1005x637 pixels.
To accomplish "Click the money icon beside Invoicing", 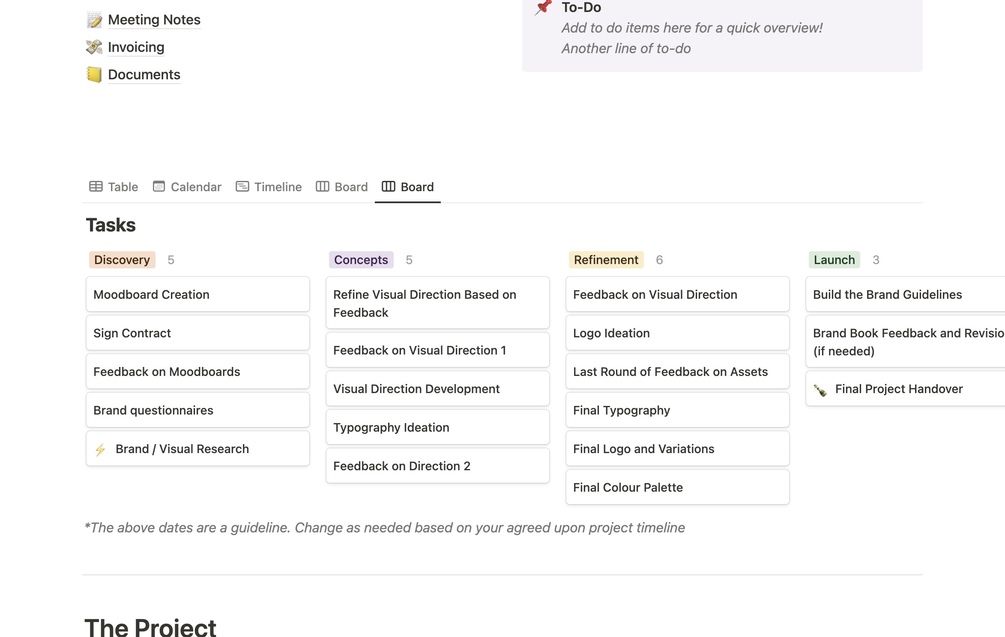I will (94, 47).
